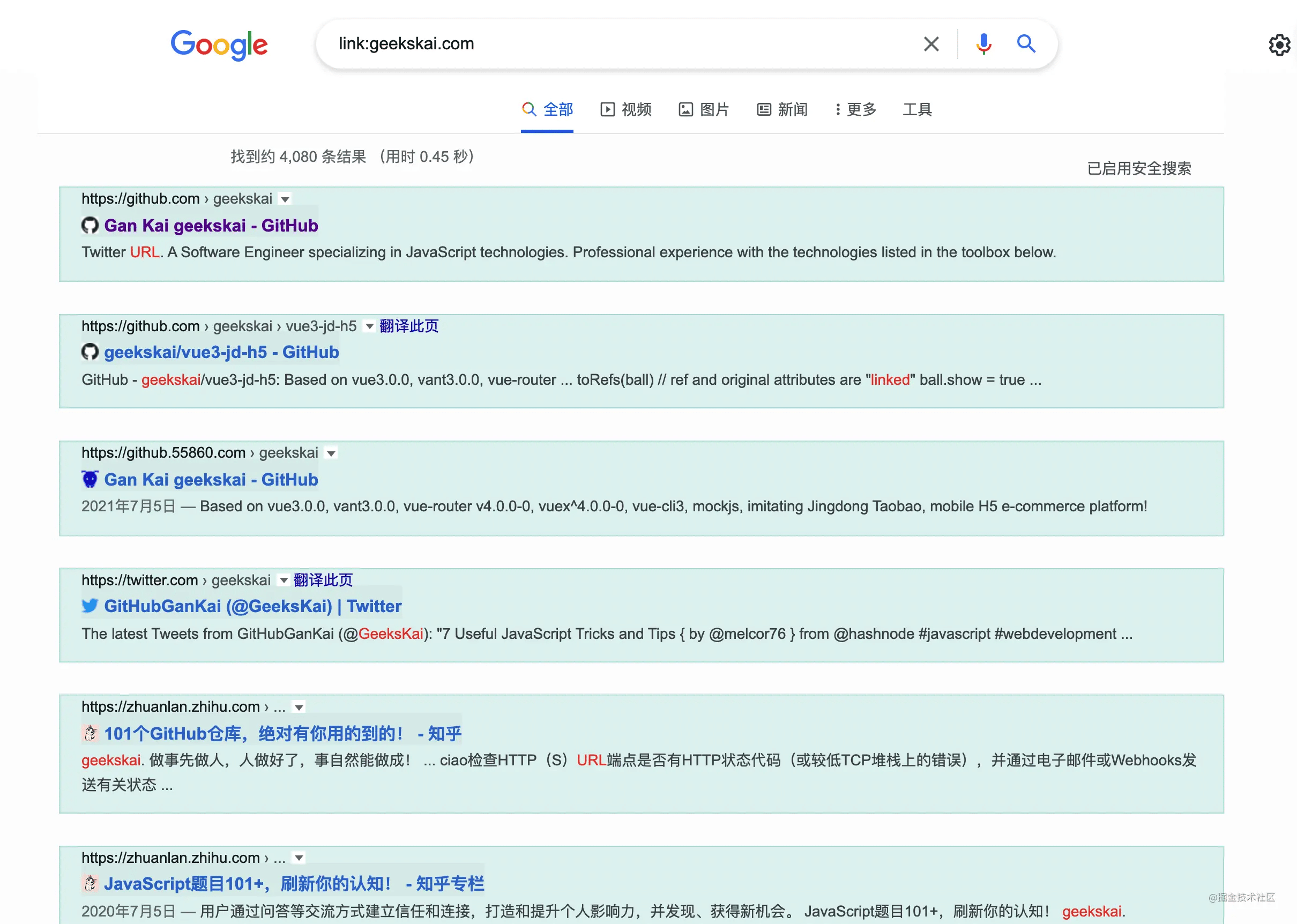The image size is (1297, 924).
Task: Click 翻译此页 for the vue3-jd-h5 result
Action: pos(409,326)
